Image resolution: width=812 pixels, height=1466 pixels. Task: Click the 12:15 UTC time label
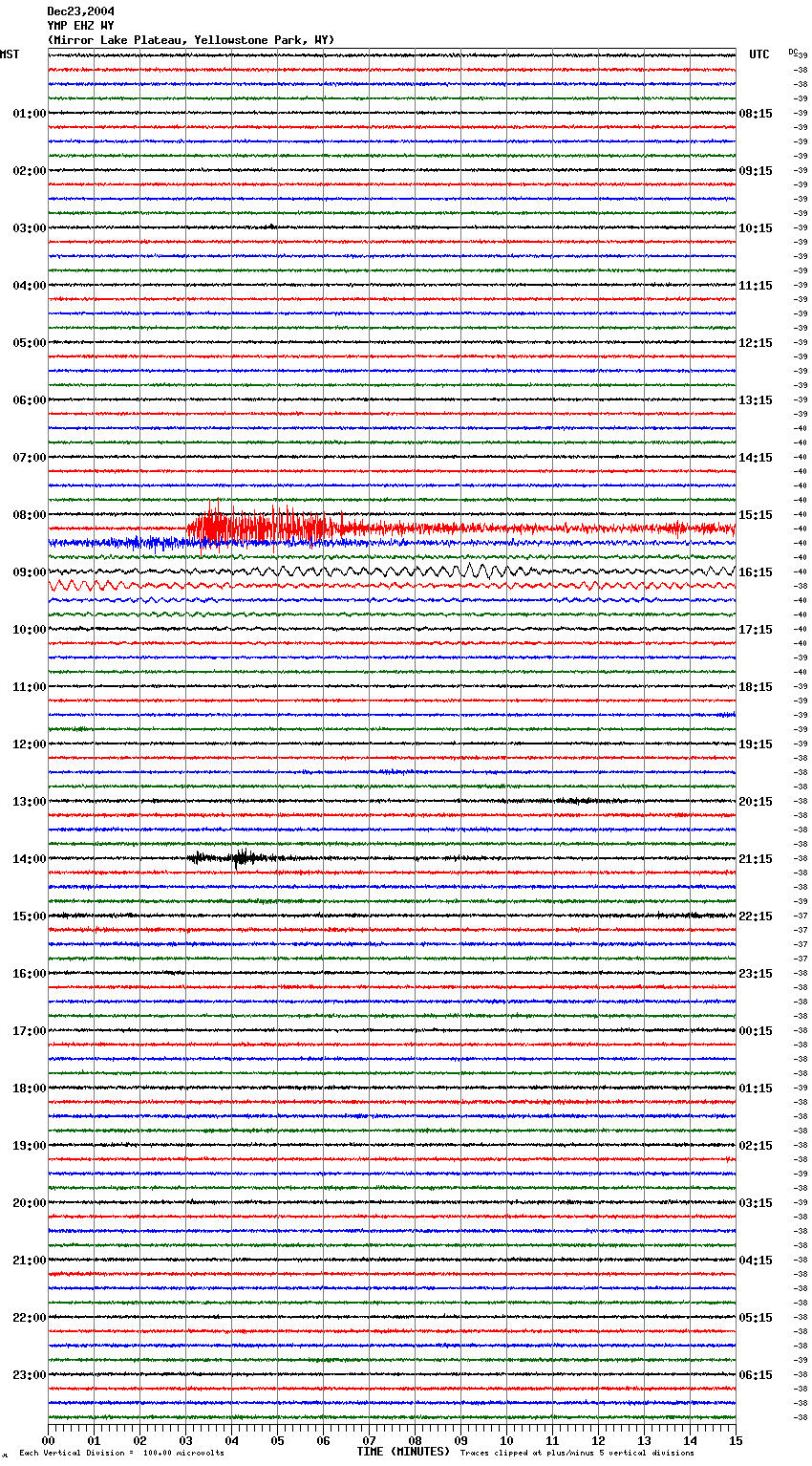(x=756, y=343)
